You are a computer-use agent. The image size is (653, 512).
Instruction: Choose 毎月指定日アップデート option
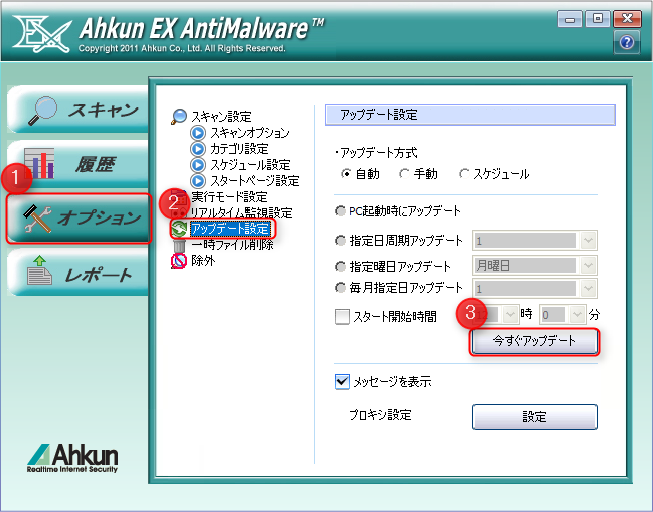click(x=340, y=288)
